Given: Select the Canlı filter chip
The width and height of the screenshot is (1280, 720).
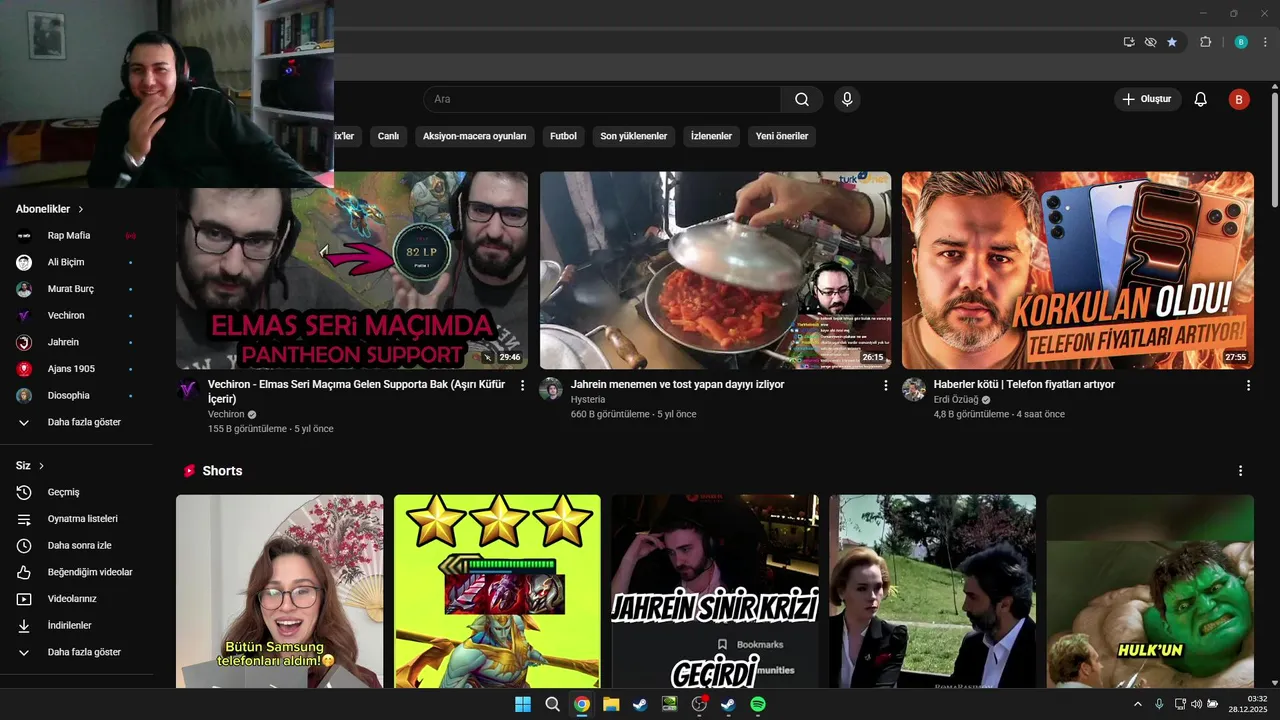Looking at the screenshot, I should (388, 136).
